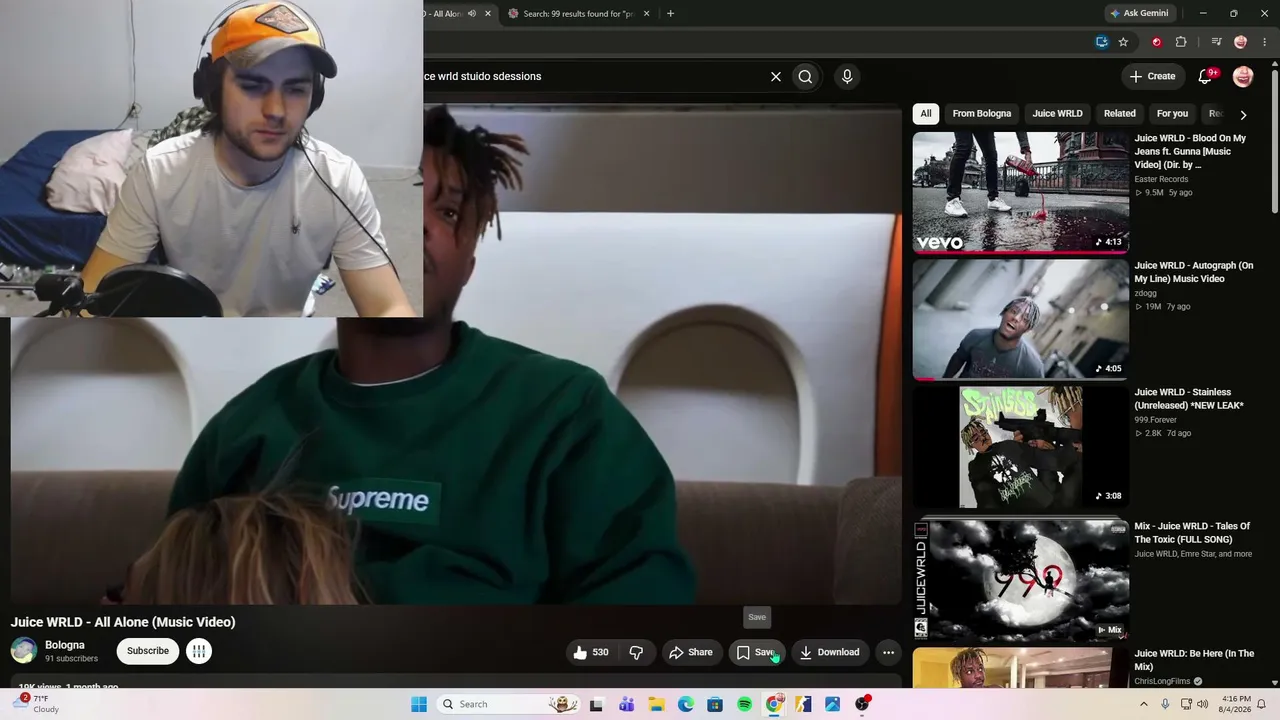Open the taskbar clock and date

pos(1236,704)
